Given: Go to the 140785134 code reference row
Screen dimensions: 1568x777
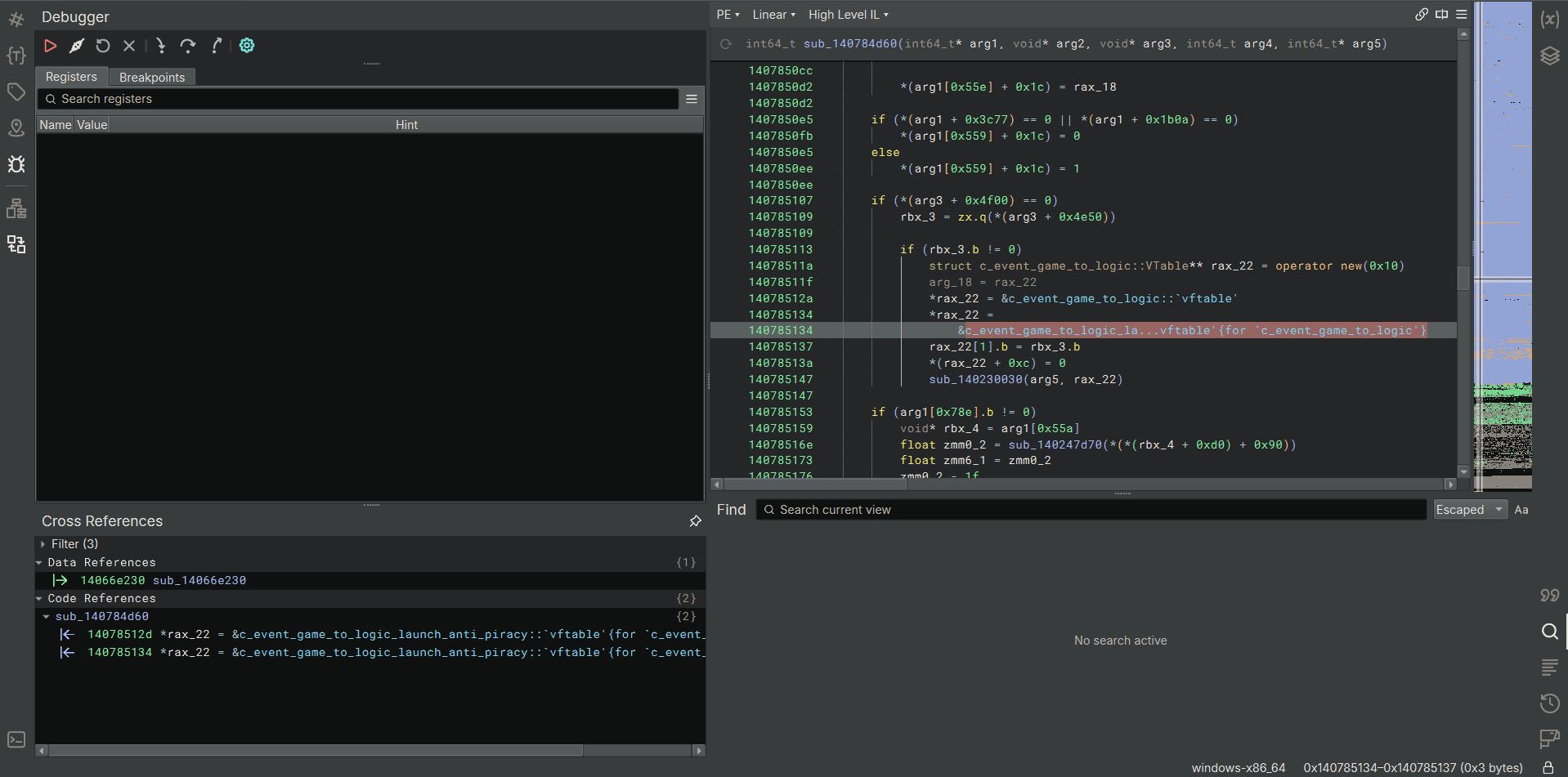Looking at the screenshot, I should [x=370, y=652].
